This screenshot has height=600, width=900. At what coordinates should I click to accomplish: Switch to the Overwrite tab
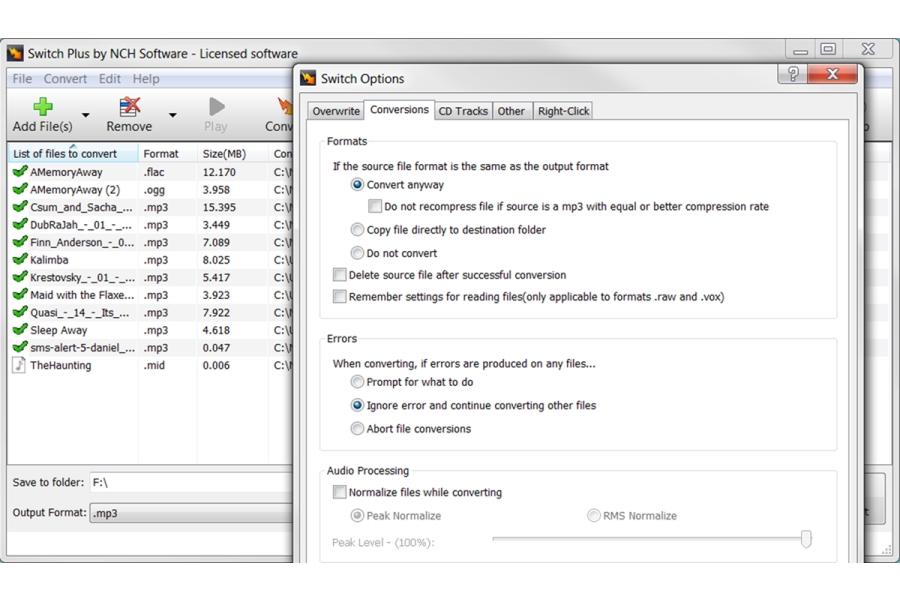pos(336,111)
